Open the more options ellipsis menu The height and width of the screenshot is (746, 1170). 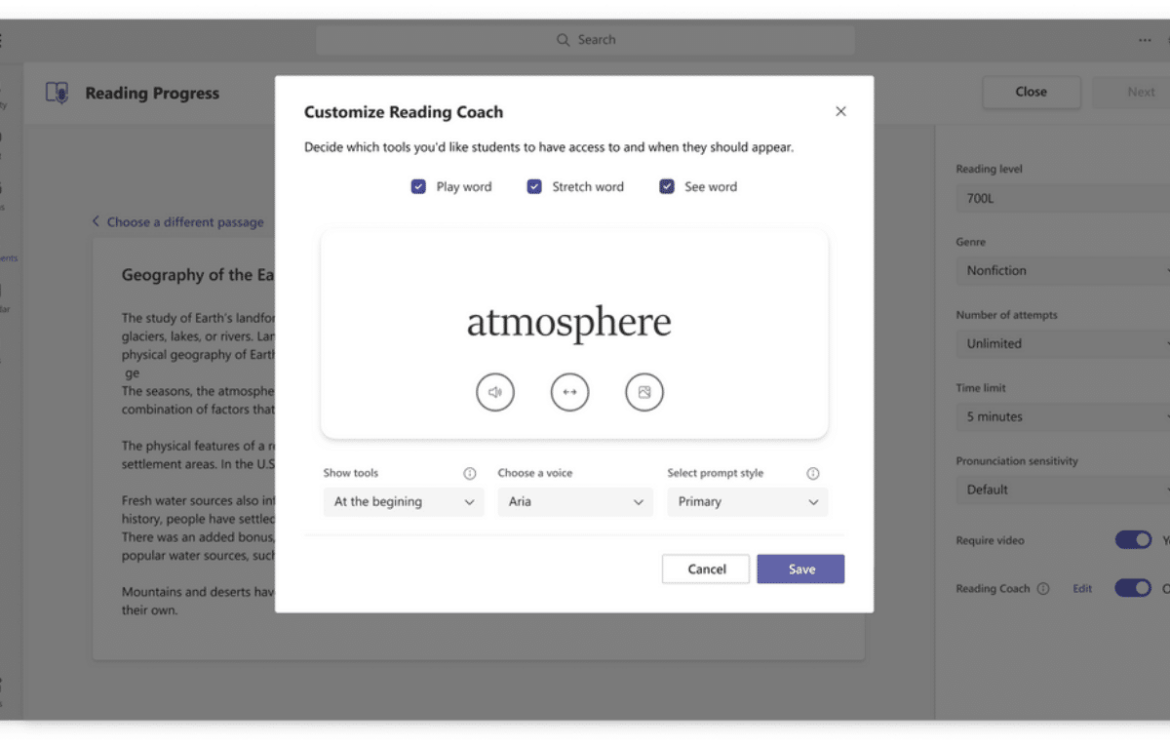coord(1145,40)
